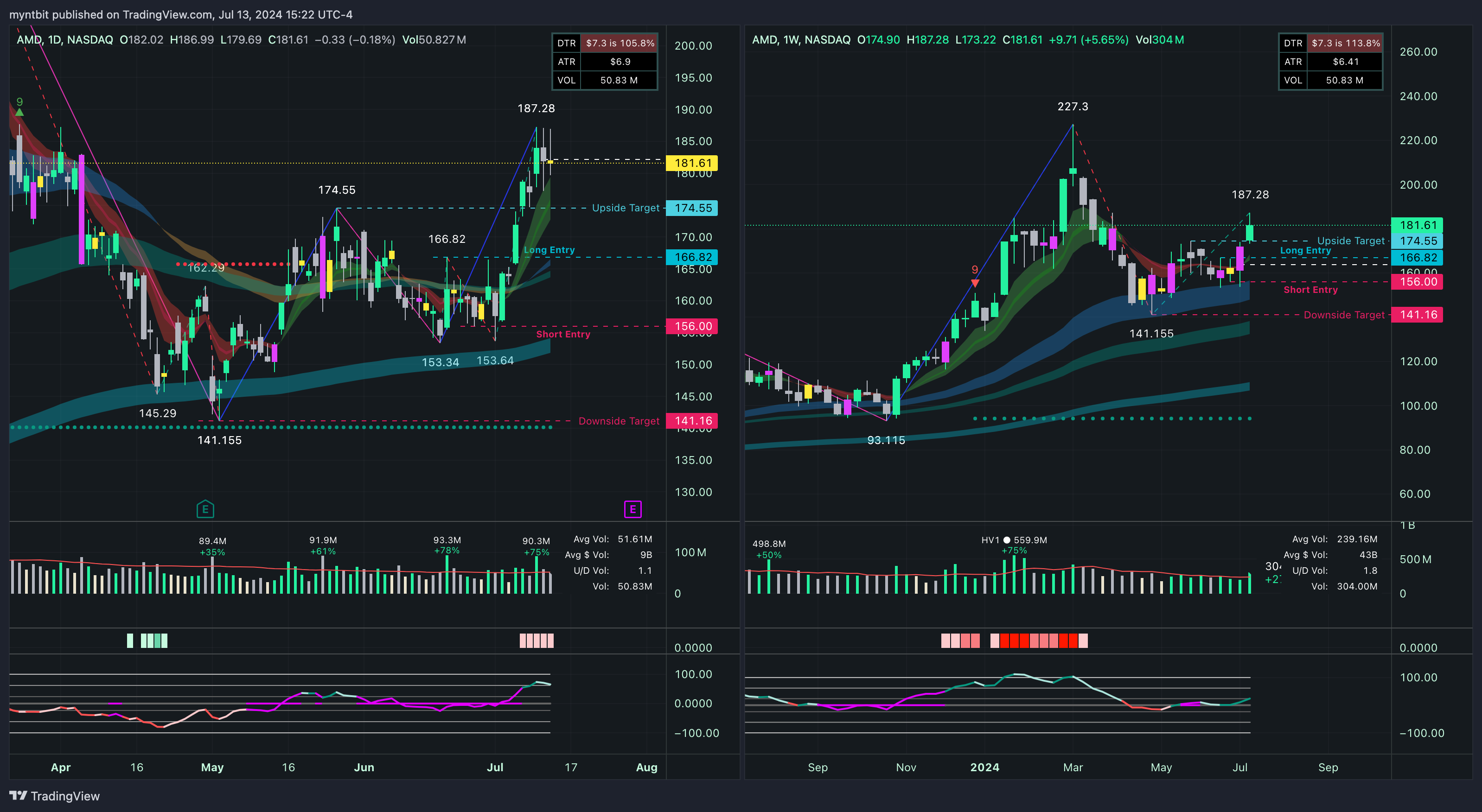The width and height of the screenshot is (1482, 812).
Task: Click the 90.3M +75% volume label
Action: point(536,546)
